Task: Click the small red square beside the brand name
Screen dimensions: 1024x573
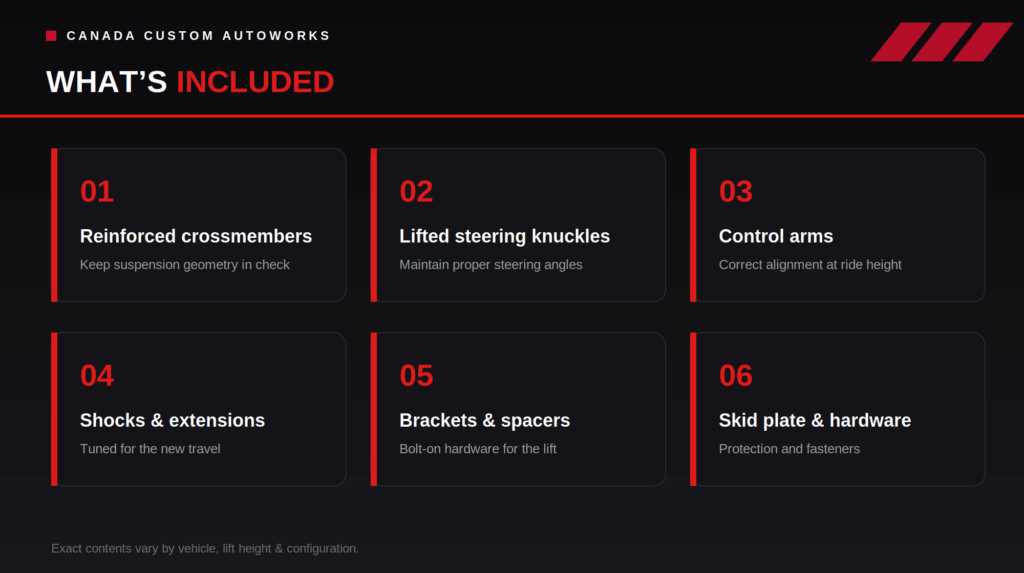Action: coord(51,36)
